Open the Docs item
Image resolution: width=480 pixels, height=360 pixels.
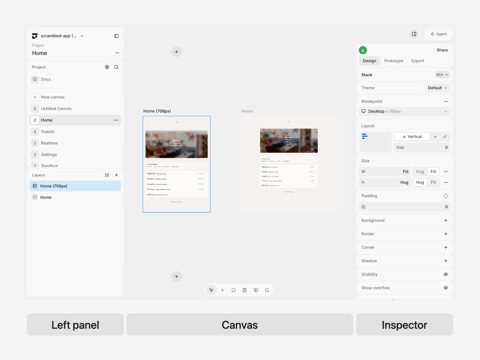(x=75, y=79)
